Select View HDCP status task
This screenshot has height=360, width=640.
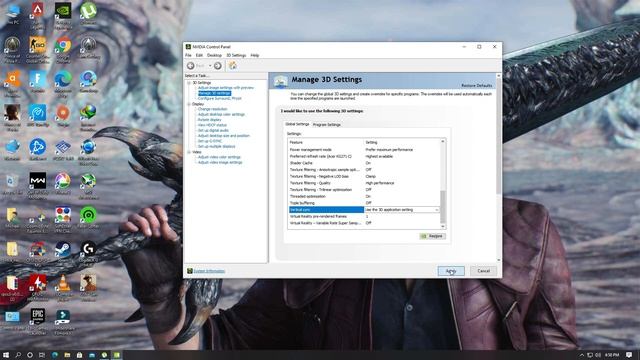(212, 125)
